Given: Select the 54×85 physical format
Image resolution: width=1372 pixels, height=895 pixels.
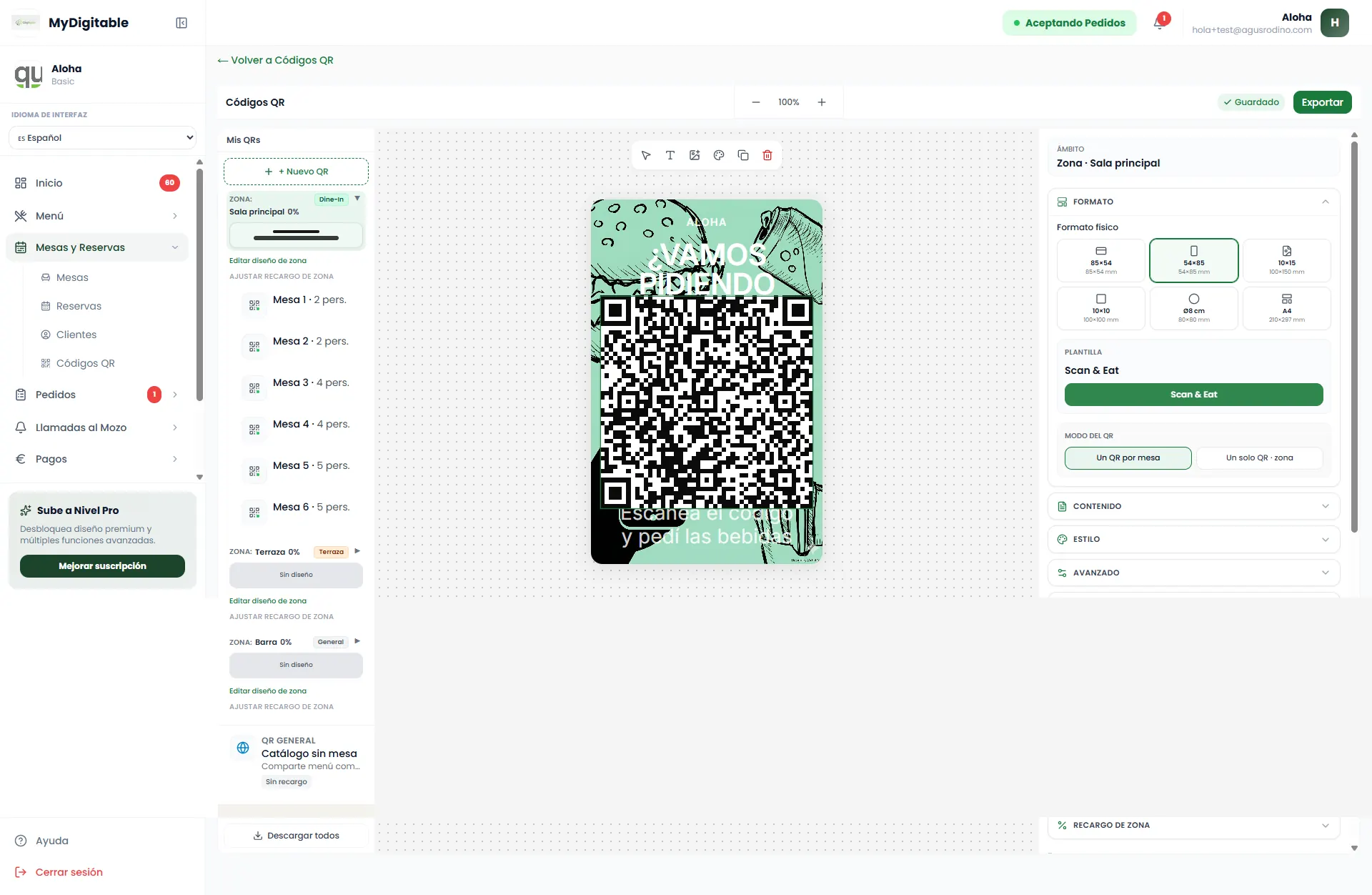Looking at the screenshot, I should (x=1194, y=260).
